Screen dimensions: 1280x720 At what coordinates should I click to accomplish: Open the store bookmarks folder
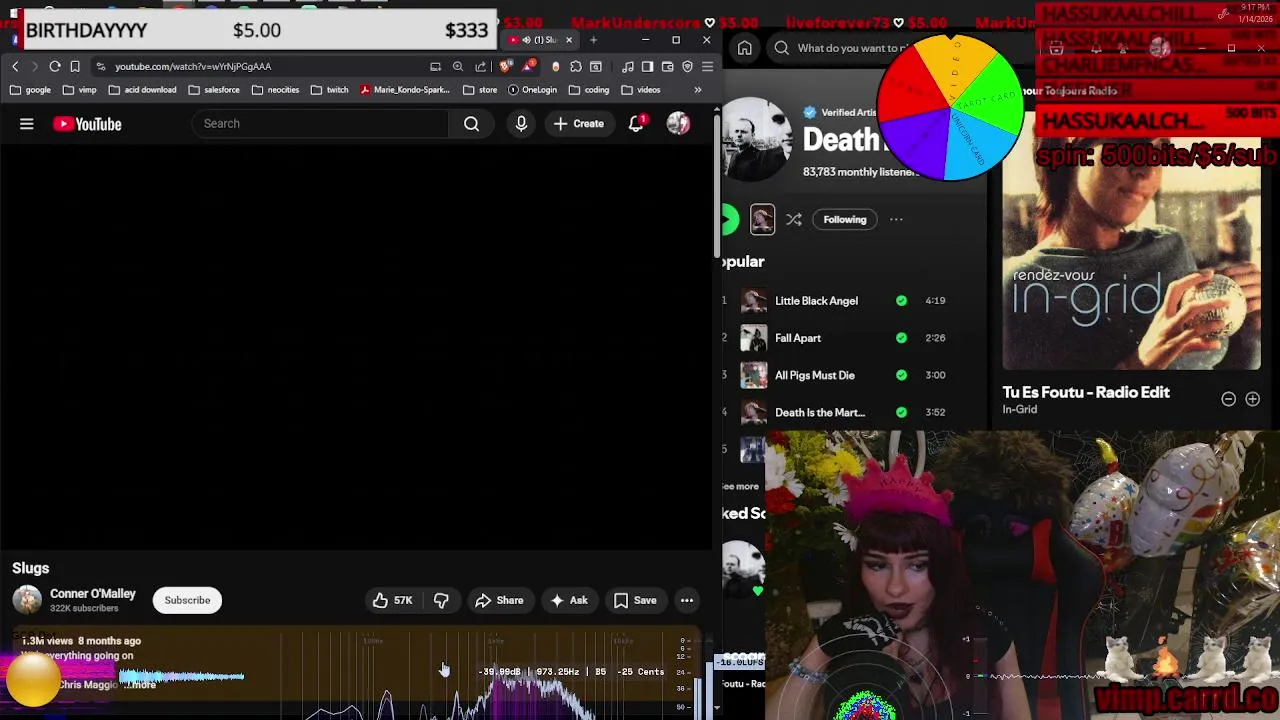(480, 89)
